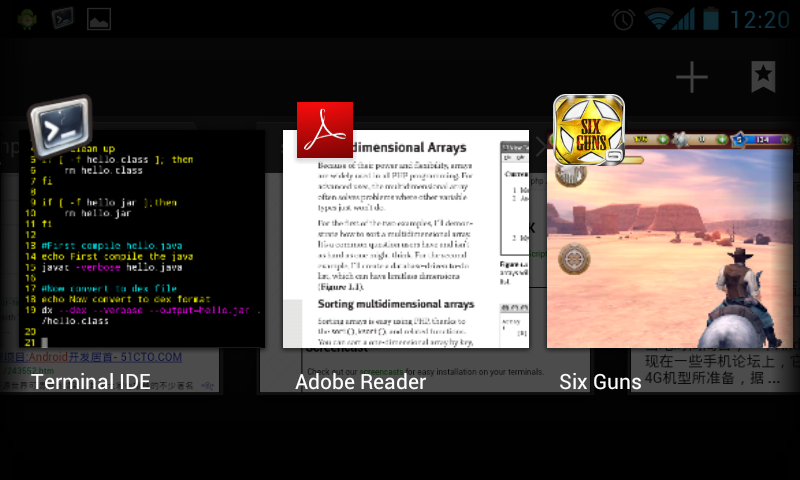The height and width of the screenshot is (480, 800).
Task: Tap the picture notification icon in status bar
Action: tap(99, 19)
